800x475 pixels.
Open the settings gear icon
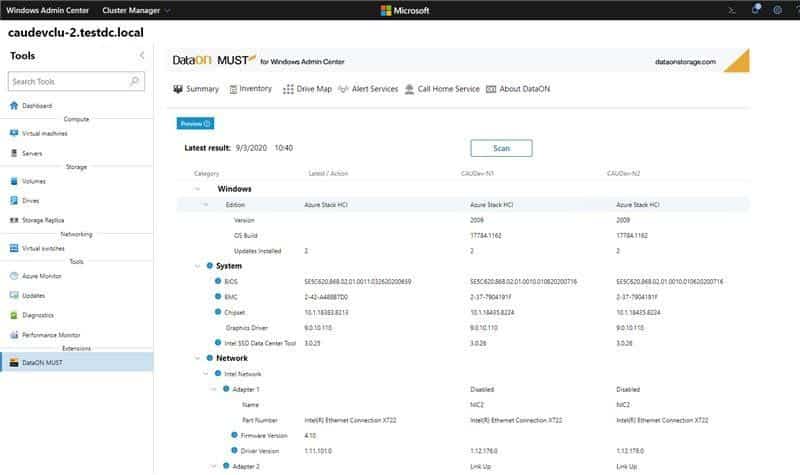(777, 10)
